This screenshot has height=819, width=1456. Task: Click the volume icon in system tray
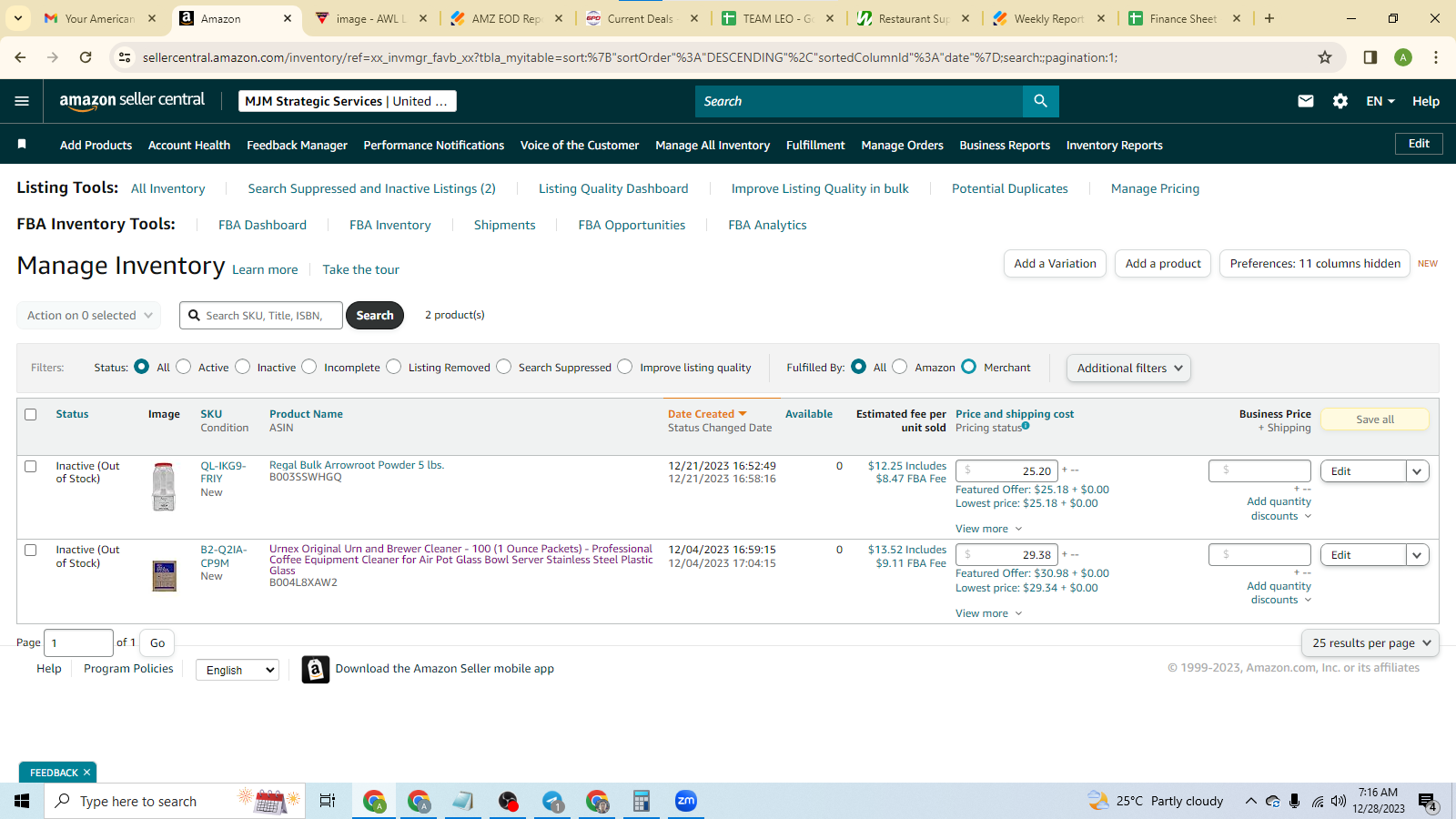pos(1338,801)
